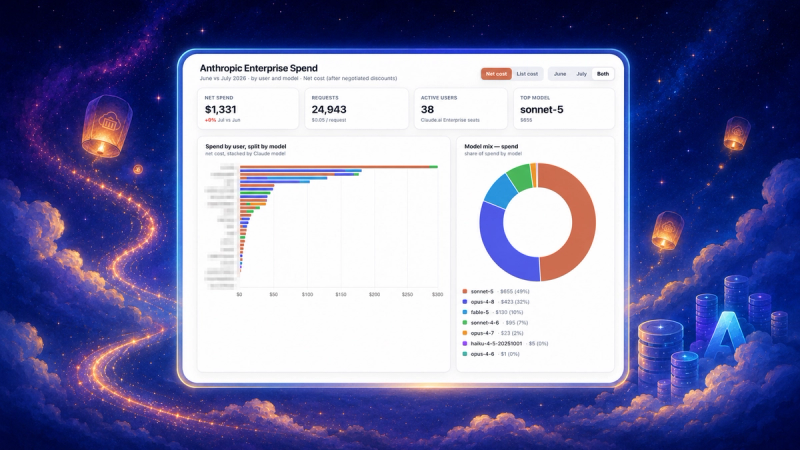
Task: Click the opus-4-8 legend label
Action: 483,302
